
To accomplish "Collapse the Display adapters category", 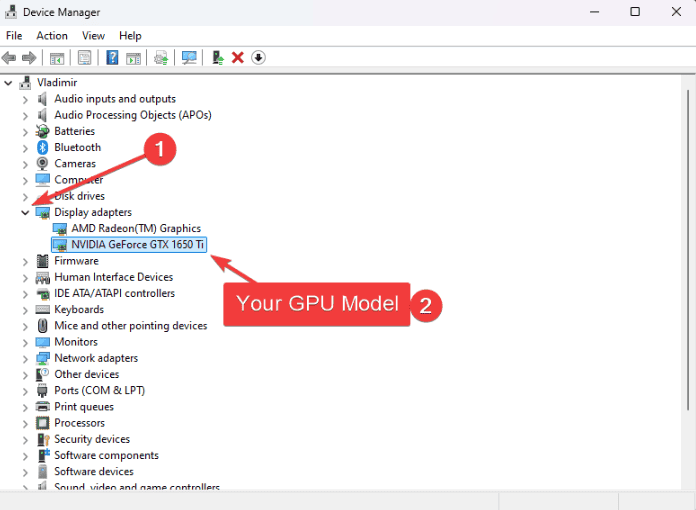I will pyautogui.click(x=25, y=213).
